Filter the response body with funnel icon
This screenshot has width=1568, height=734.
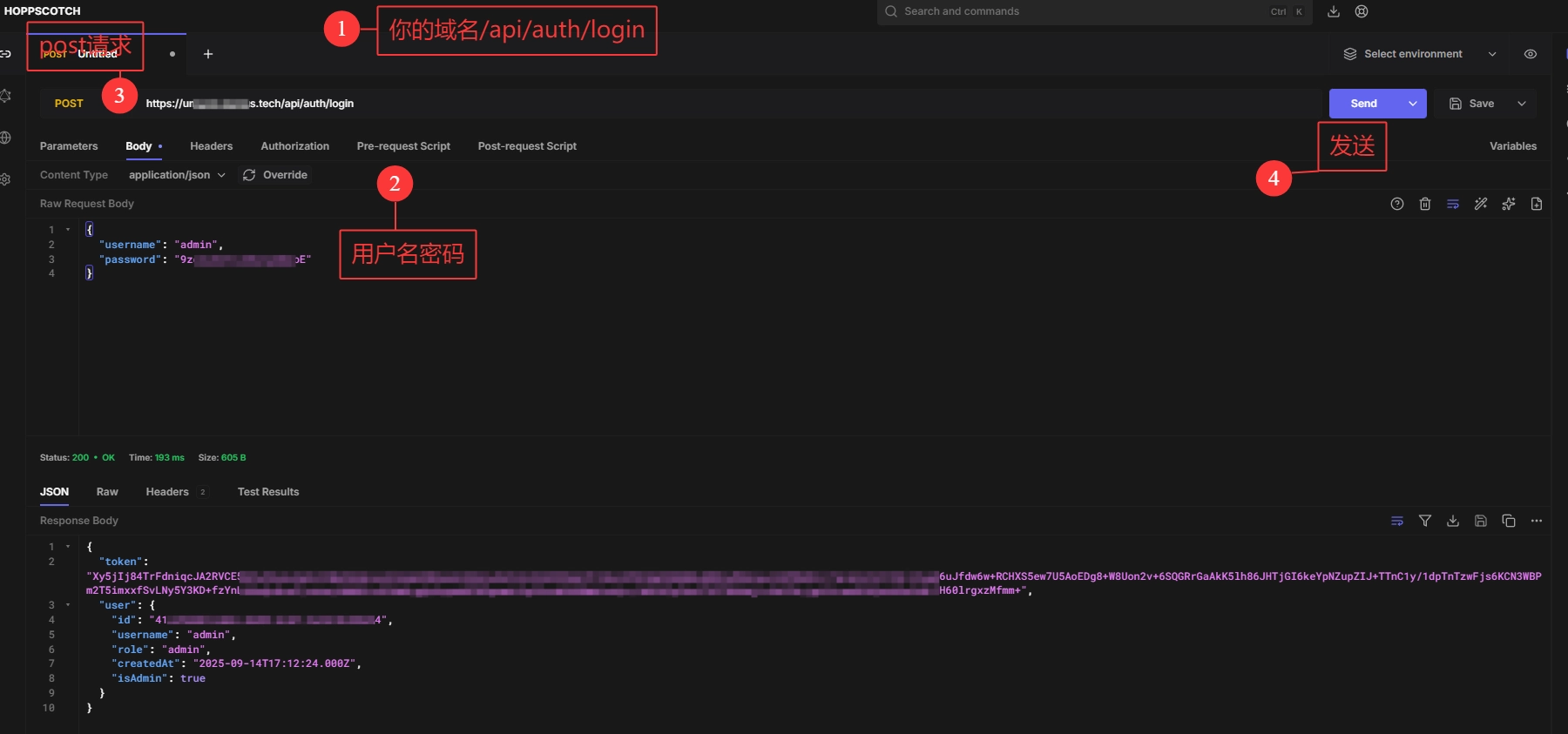pos(1425,521)
